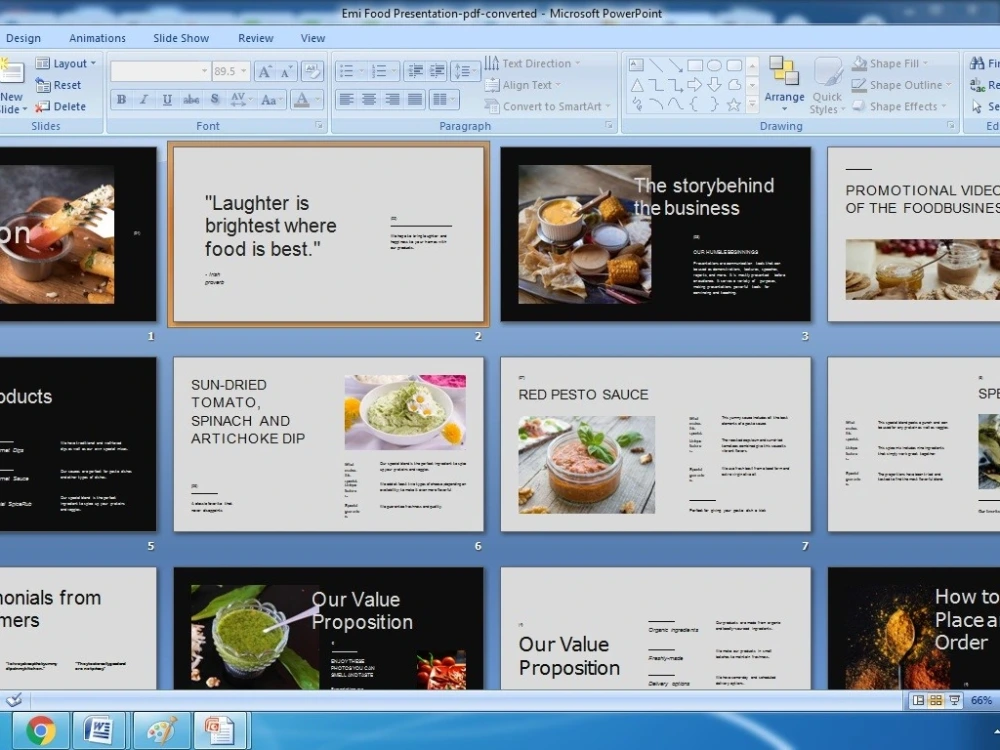Viewport: 1000px width, 750px height.
Task: Open Shape Fill color options
Action: pos(890,63)
